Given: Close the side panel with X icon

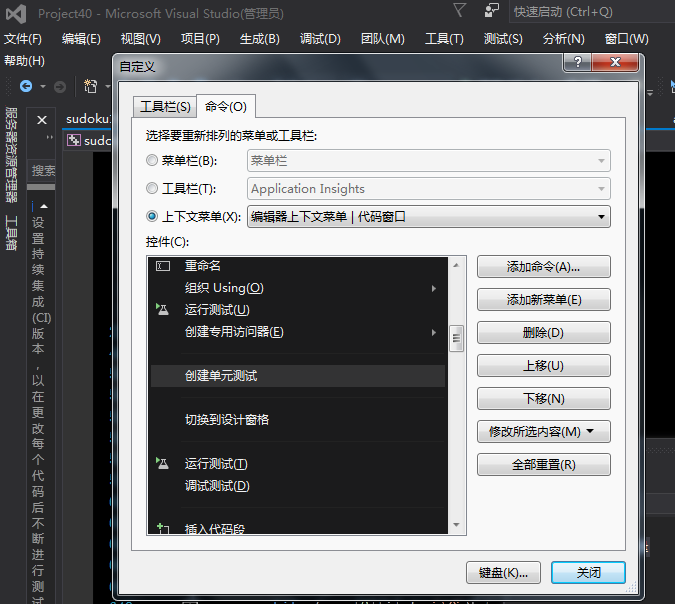Looking at the screenshot, I should tap(42, 120).
